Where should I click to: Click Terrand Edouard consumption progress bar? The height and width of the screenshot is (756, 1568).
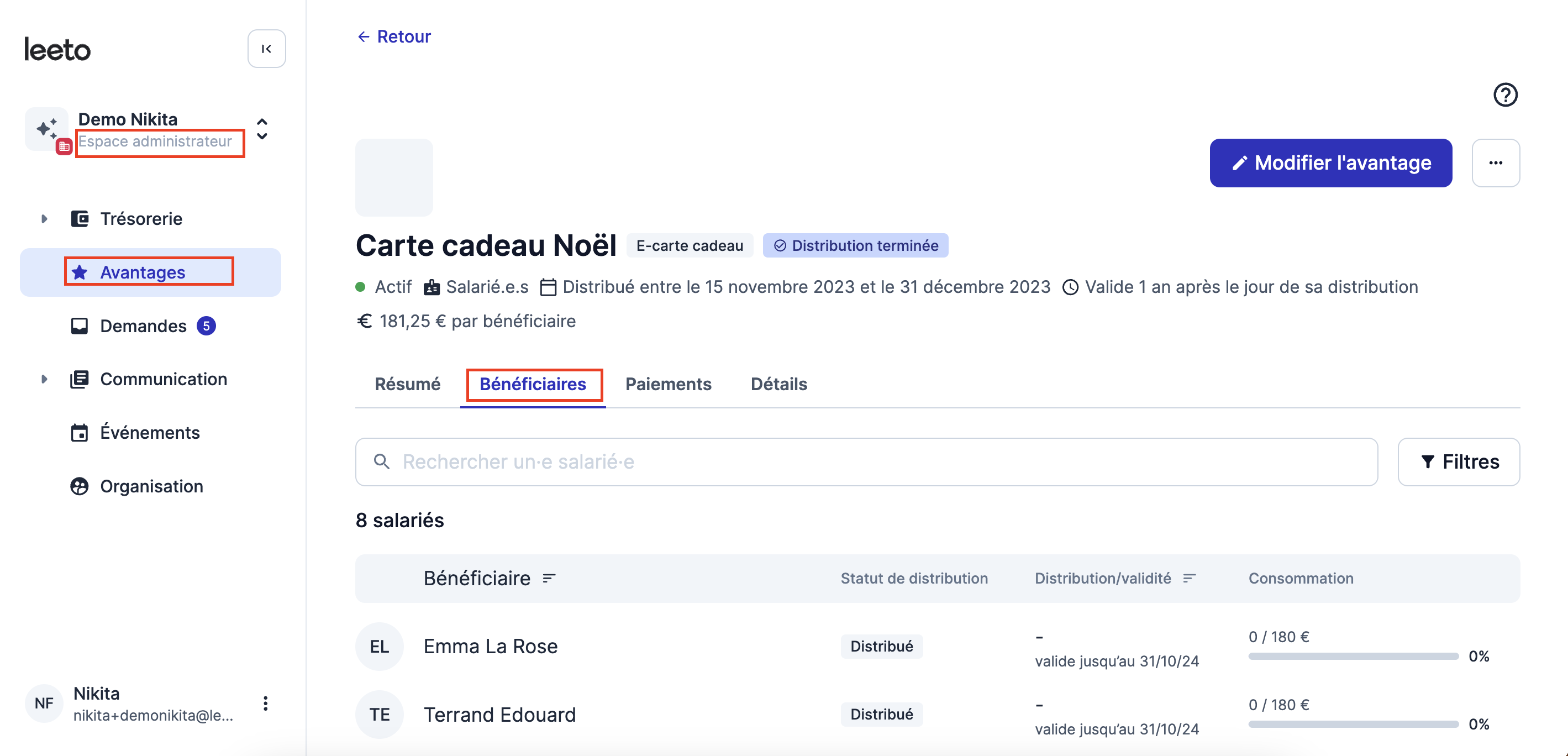click(1353, 725)
